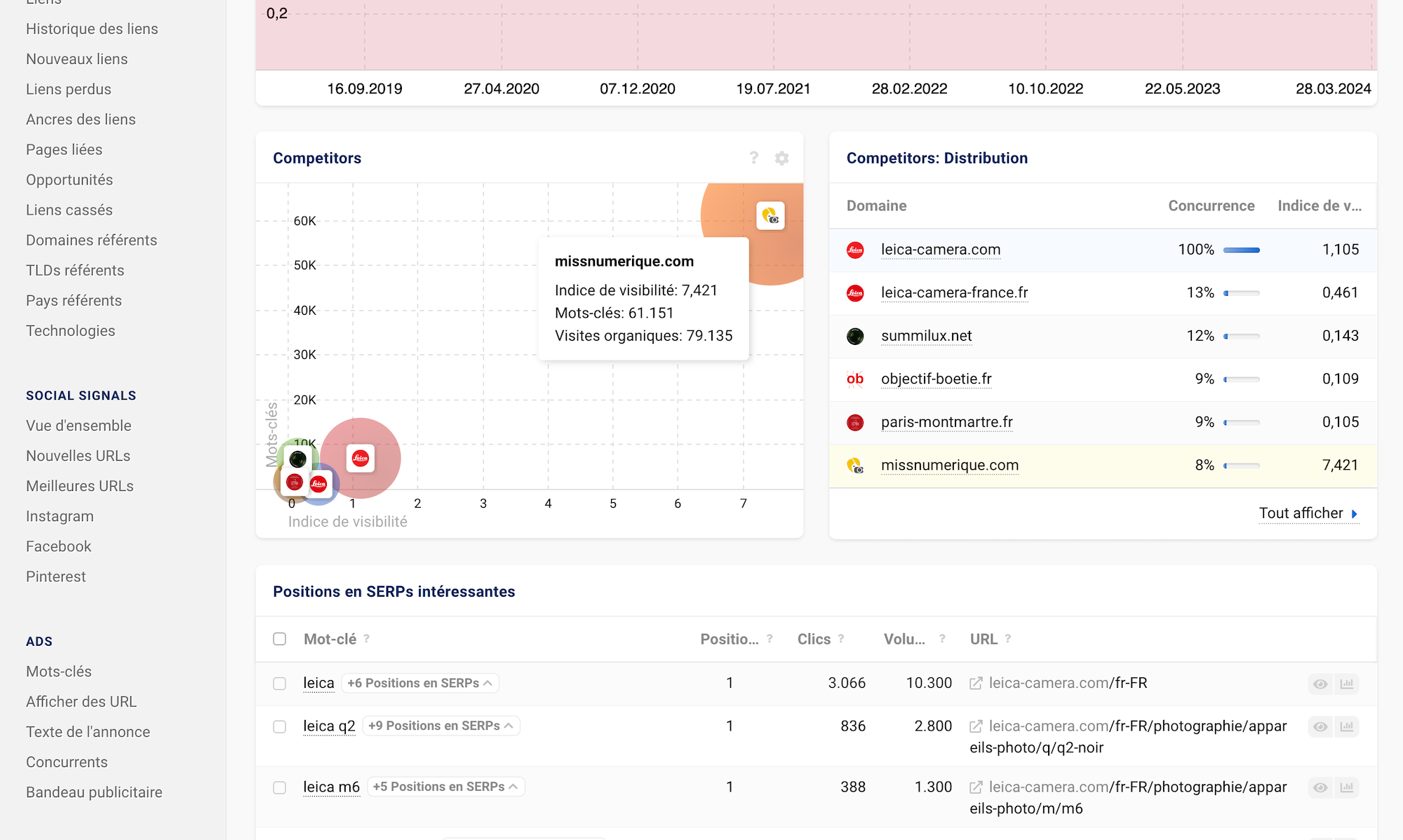Image resolution: width=1403 pixels, height=840 pixels.
Task: Open the Competitors help question-mark icon
Action: pos(754,158)
